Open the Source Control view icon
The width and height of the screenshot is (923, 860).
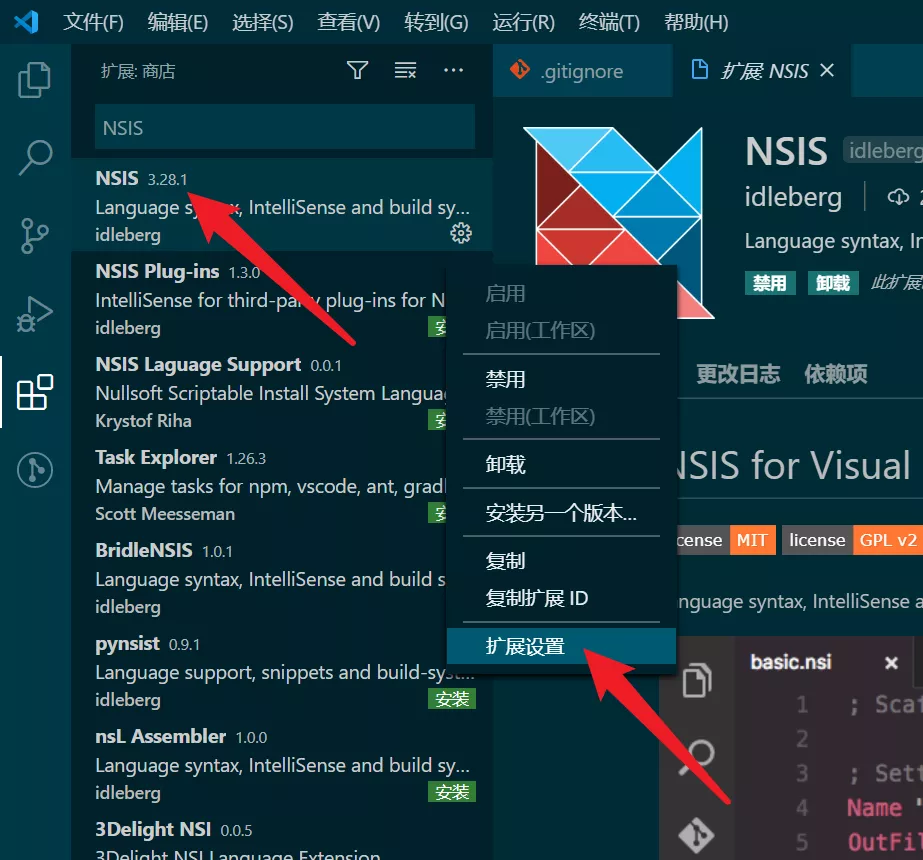(34, 235)
